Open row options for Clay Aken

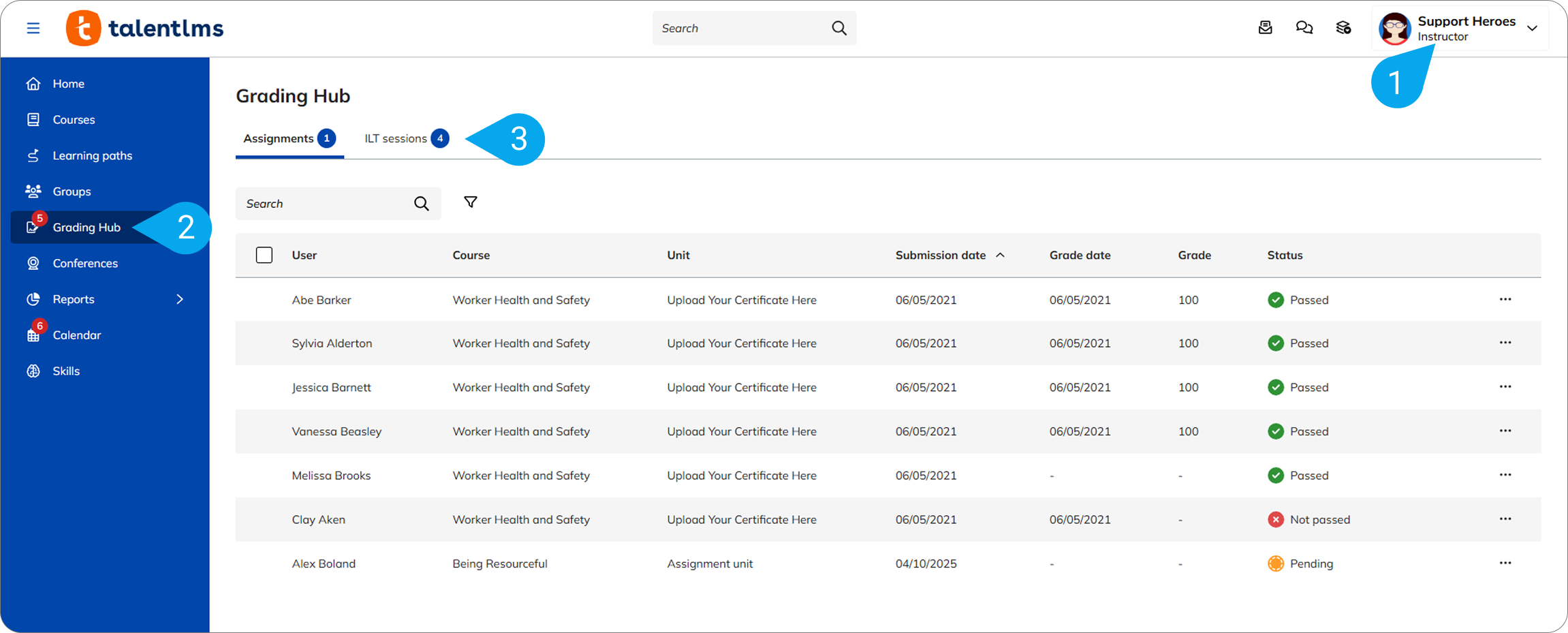[x=1505, y=519]
